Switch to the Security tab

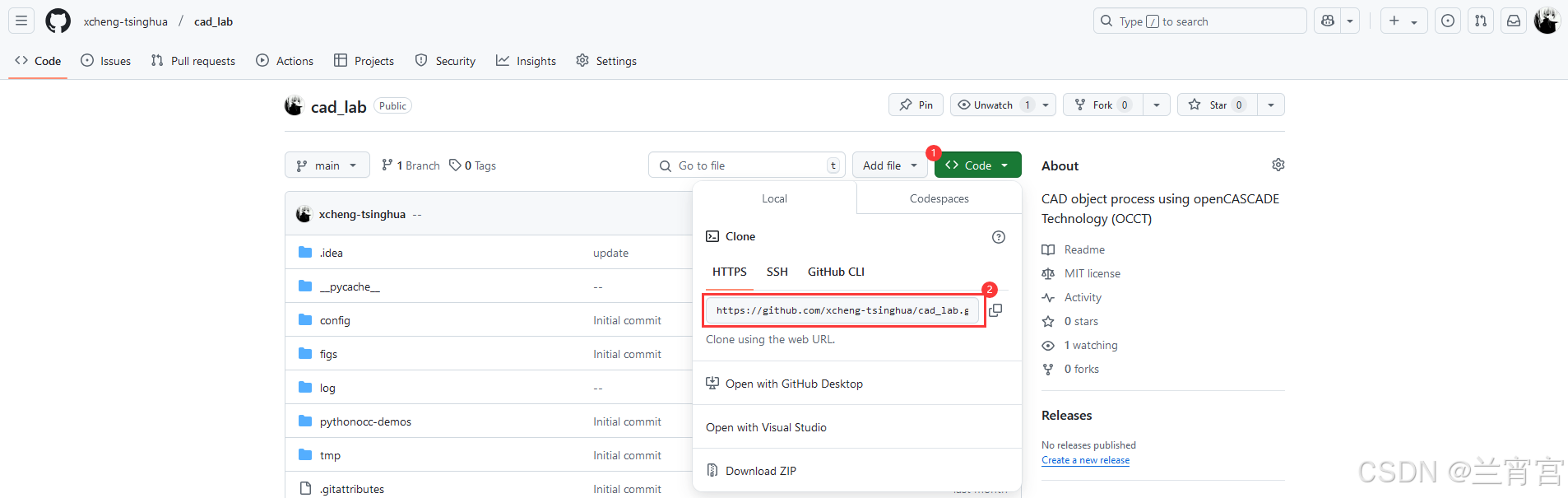click(445, 61)
